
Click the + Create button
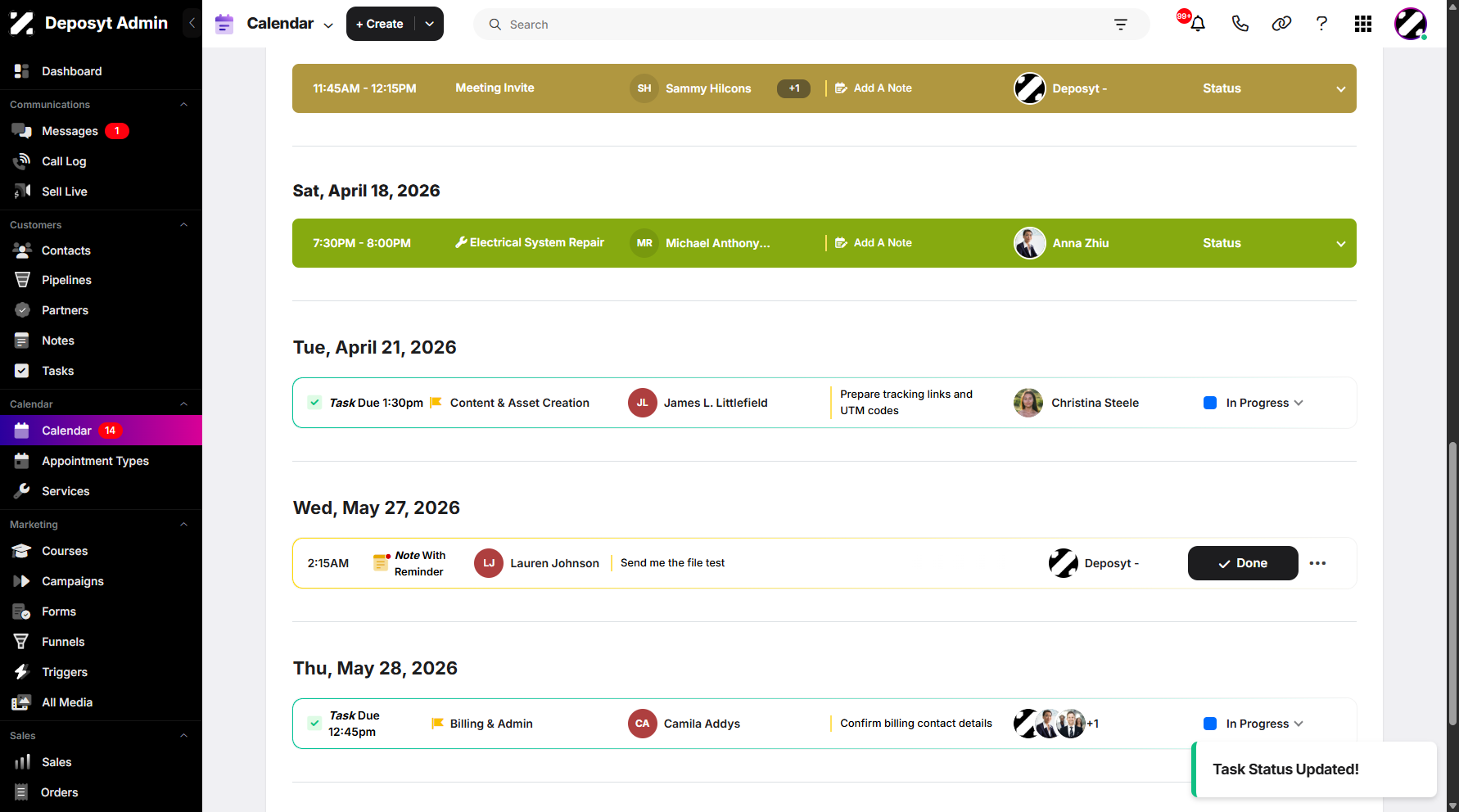pos(381,24)
